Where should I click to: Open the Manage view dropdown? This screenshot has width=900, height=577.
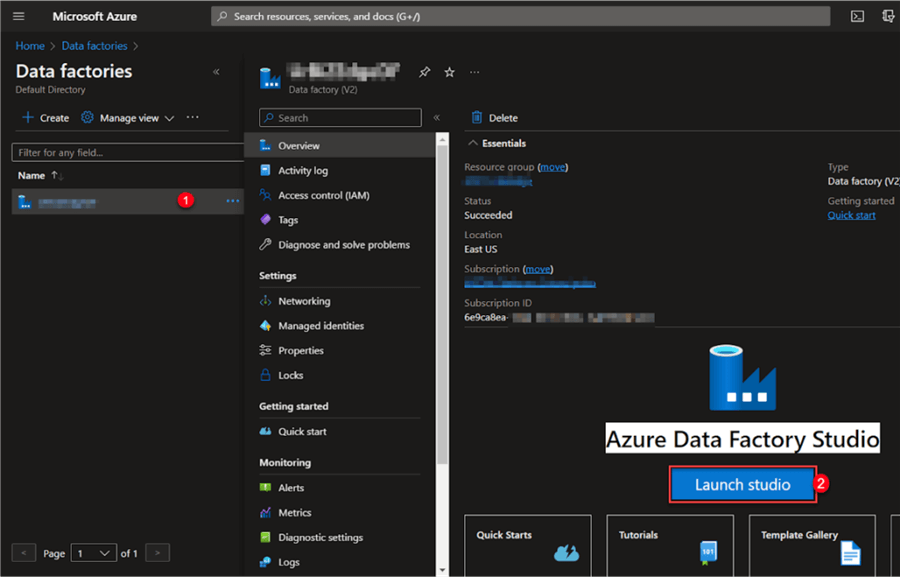127,118
